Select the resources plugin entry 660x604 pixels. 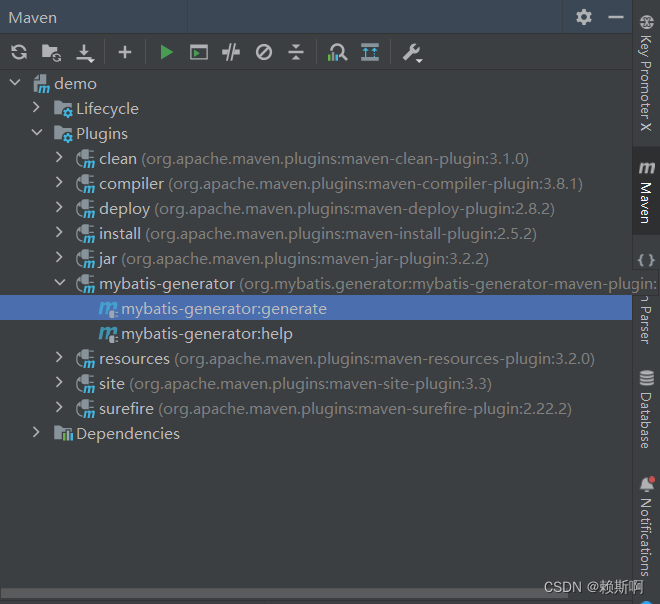(316, 359)
